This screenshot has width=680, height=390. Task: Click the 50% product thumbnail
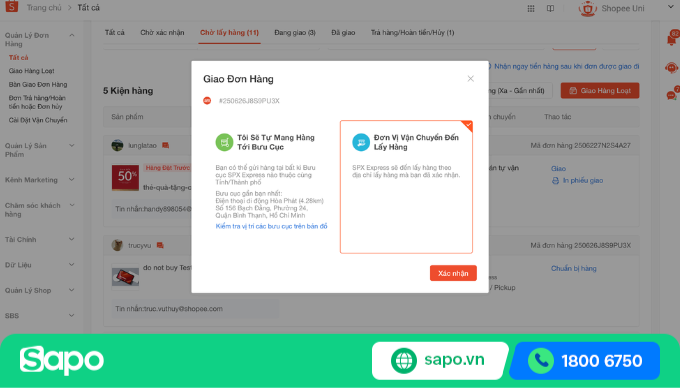tap(125, 177)
